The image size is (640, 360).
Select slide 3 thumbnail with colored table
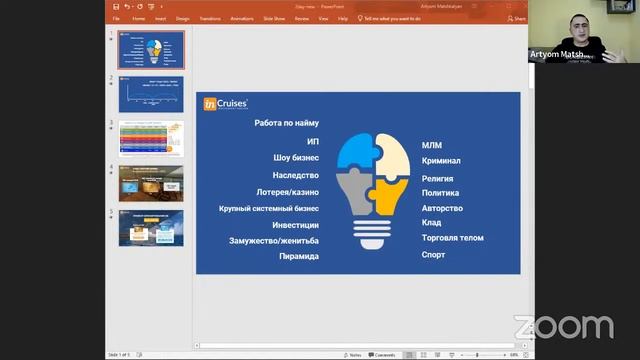(151, 139)
